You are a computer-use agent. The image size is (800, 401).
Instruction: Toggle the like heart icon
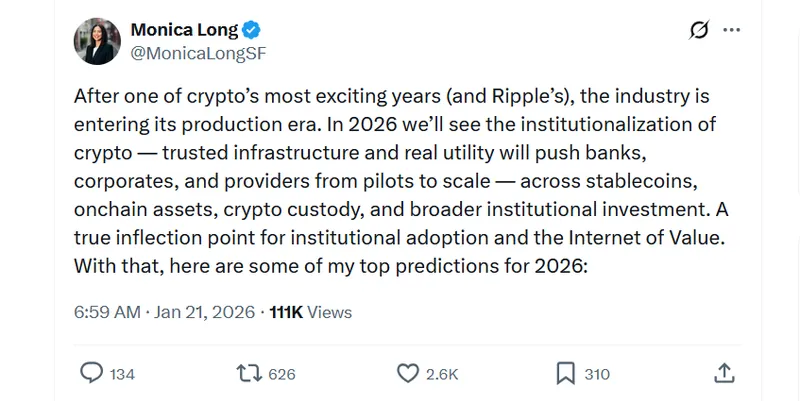[407, 373]
